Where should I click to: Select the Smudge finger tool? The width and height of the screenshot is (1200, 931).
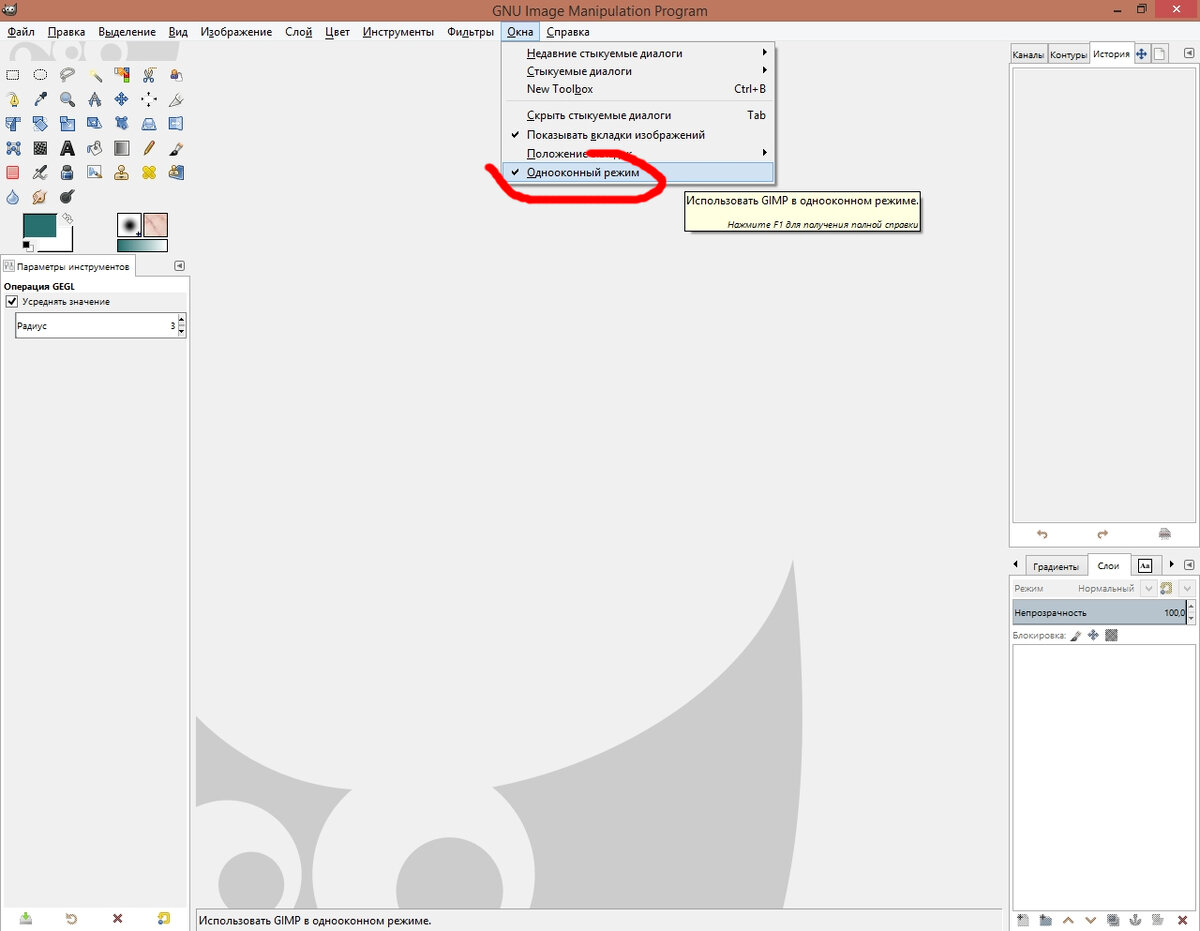(40, 197)
